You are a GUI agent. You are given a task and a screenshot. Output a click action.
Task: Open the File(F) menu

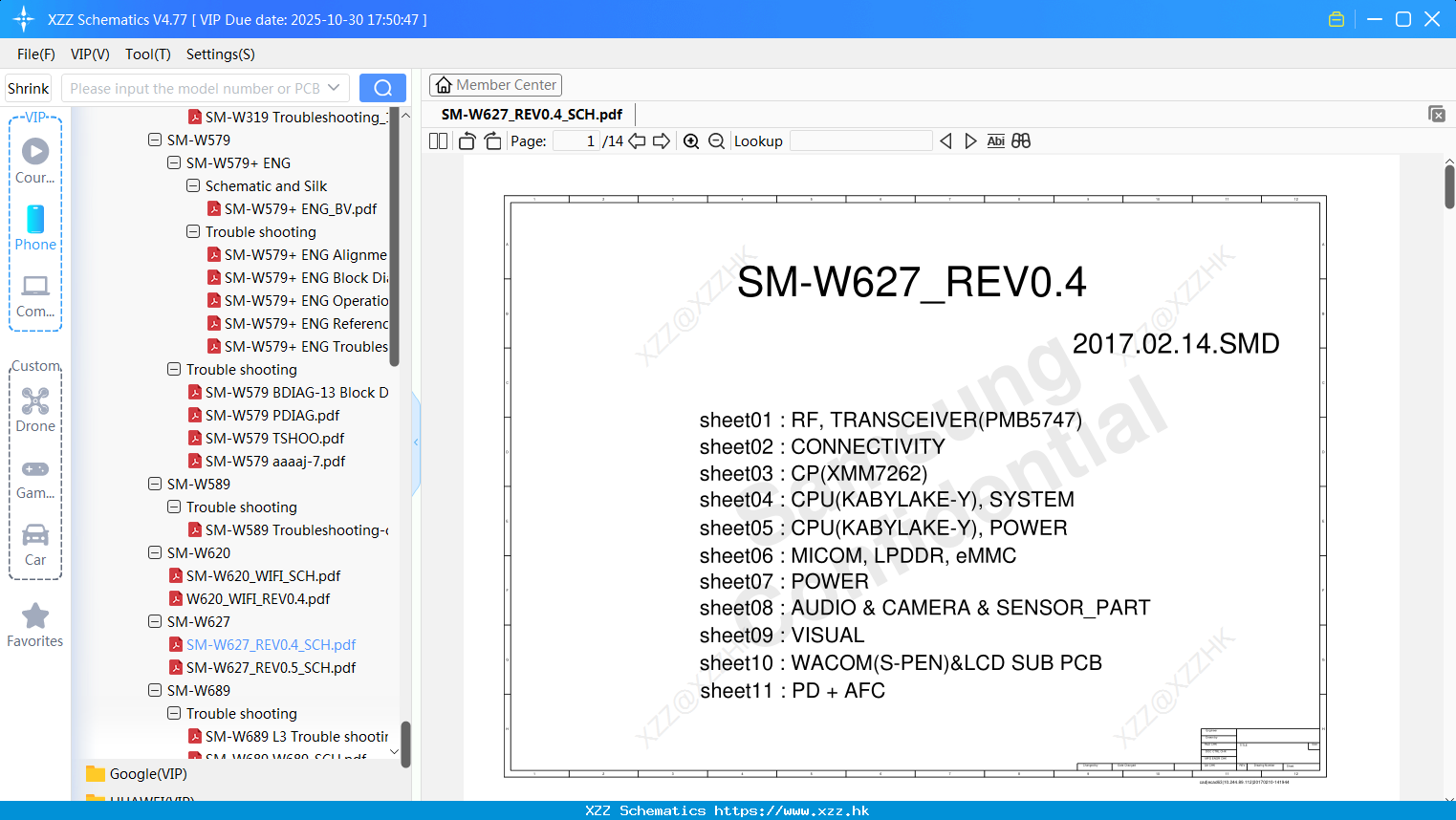click(x=36, y=54)
